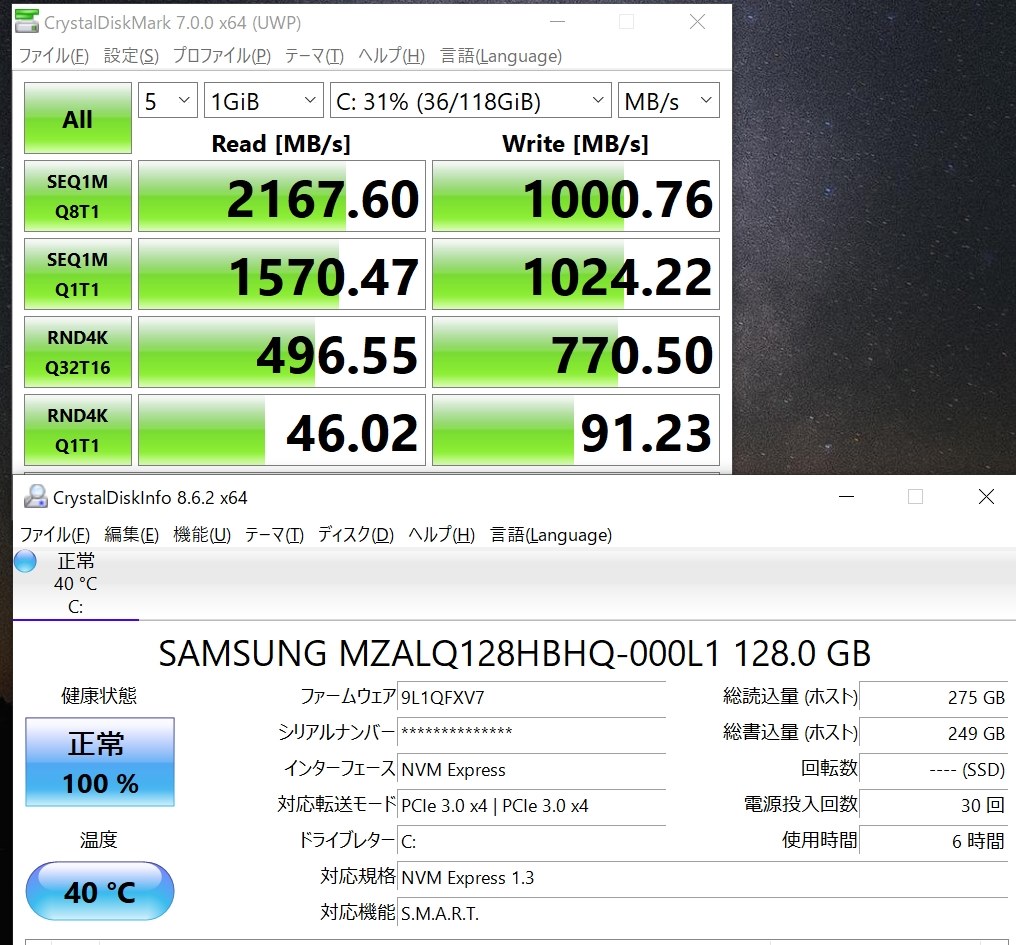Open the test count dropdown showing 5

(166, 100)
